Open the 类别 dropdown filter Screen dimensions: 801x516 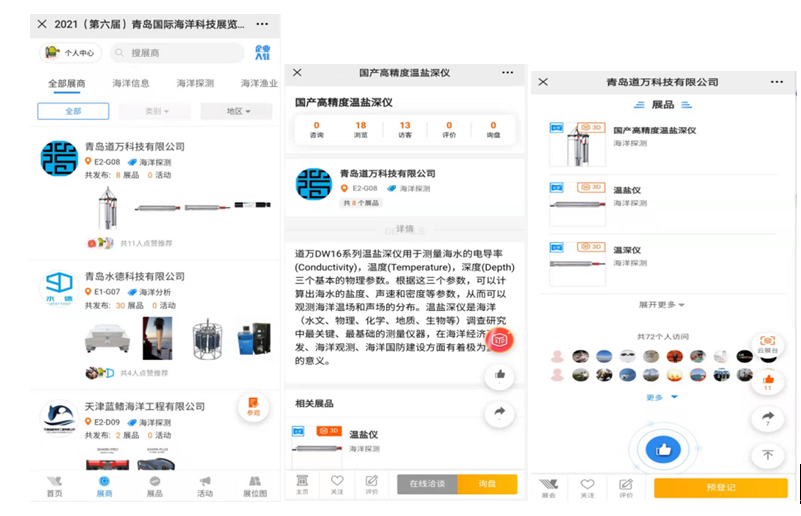[x=155, y=111]
